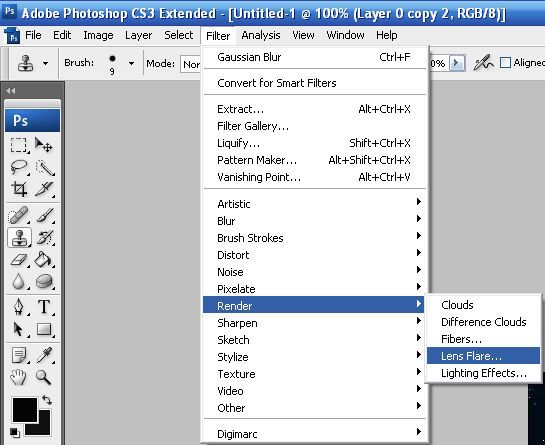545x445 pixels.
Task: Pick the Healing Brush tool
Action: 18,216
